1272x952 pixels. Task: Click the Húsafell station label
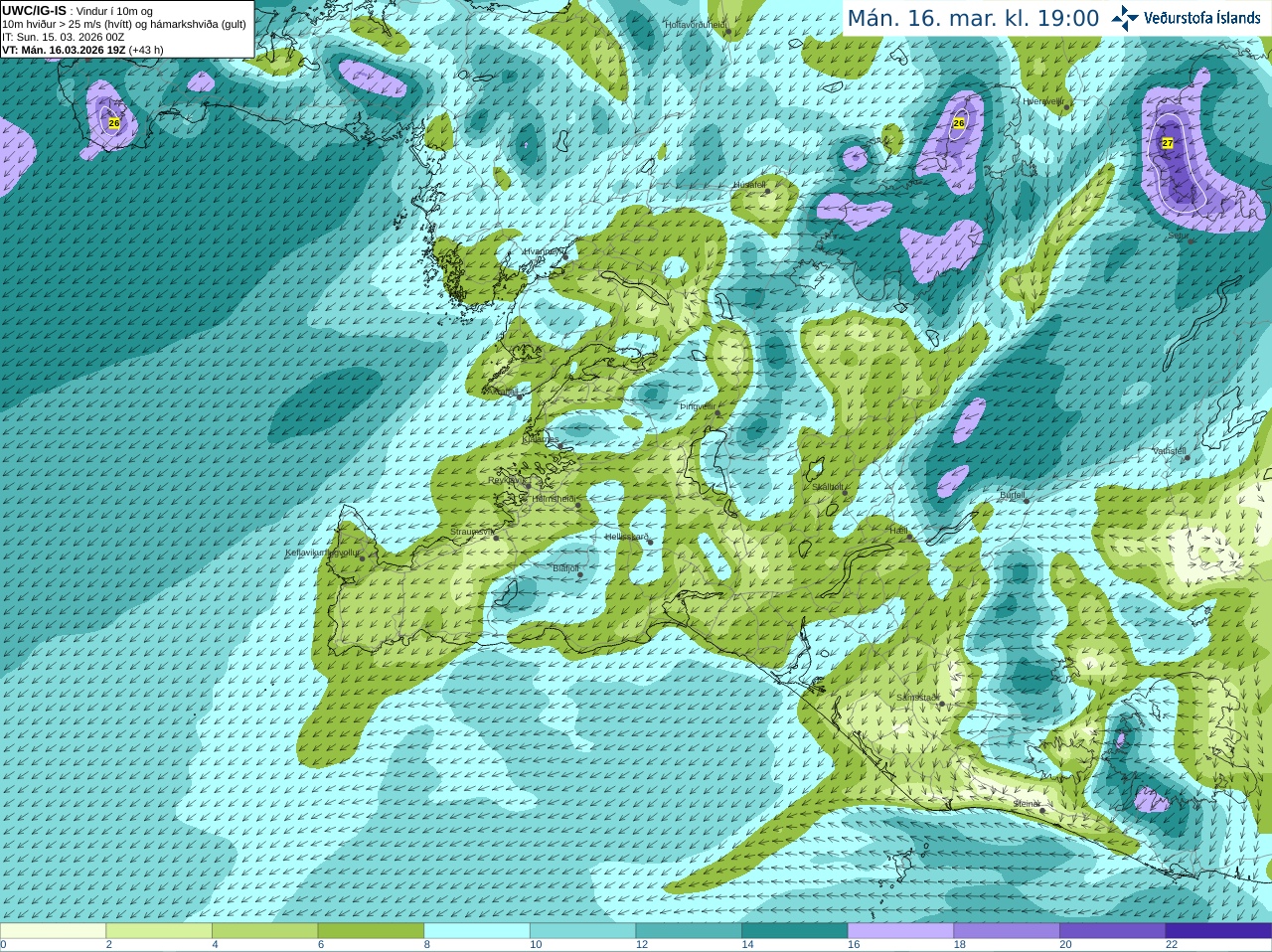[749, 185]
